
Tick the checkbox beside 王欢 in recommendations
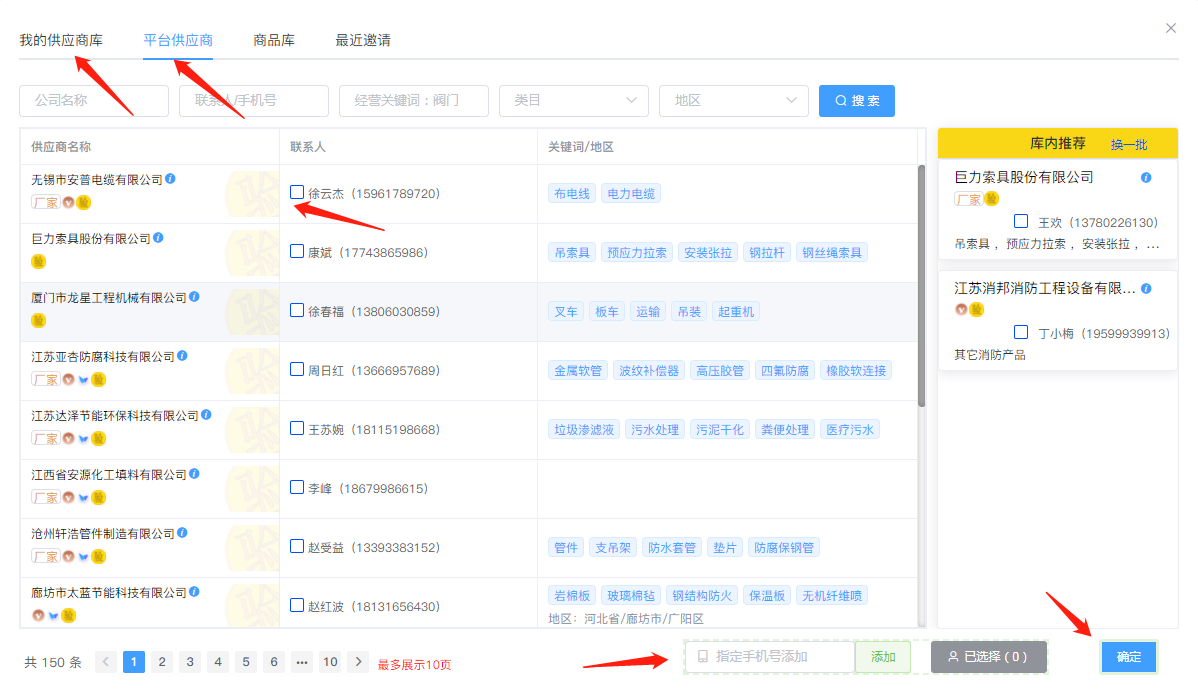[1021, 221]
